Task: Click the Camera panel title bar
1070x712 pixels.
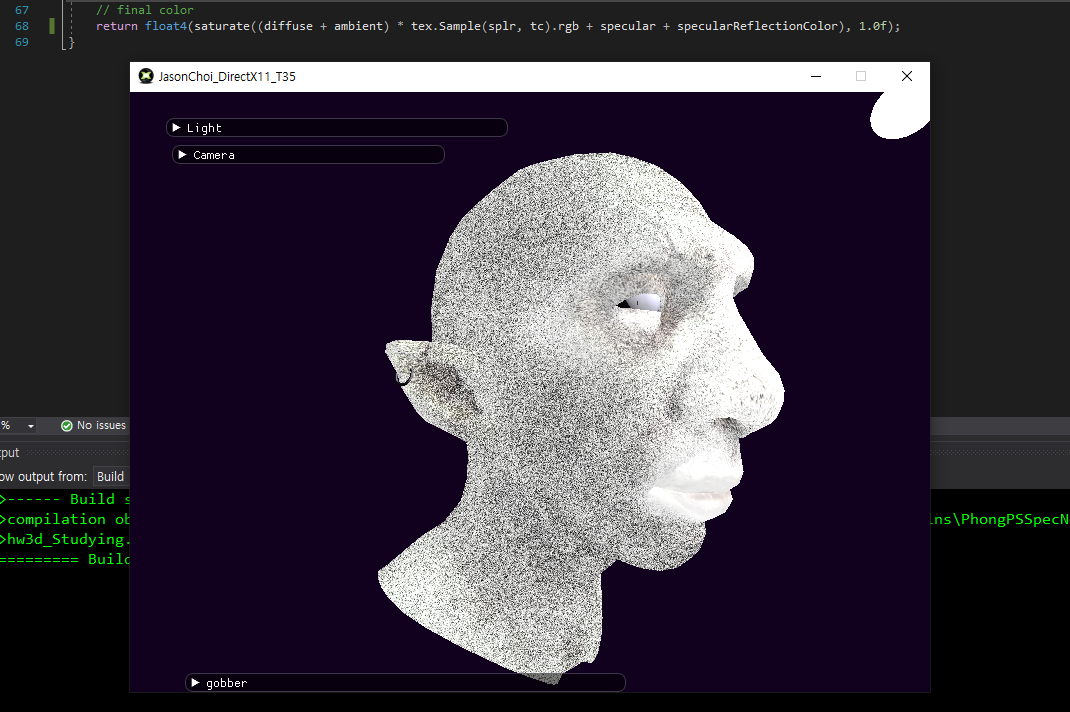Action: (x=308, y=155)
